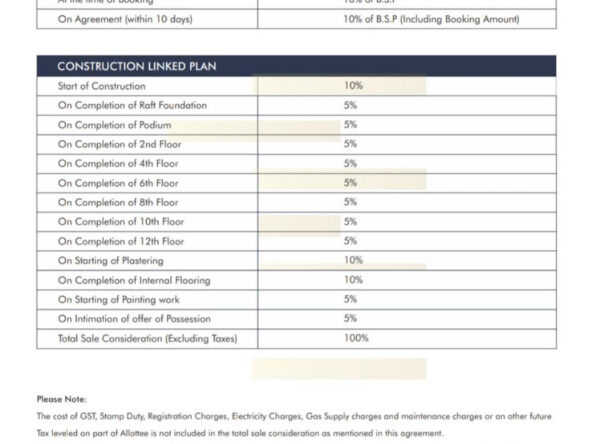592x444 pixels.
Task: Click On Intimation of offer of Possession
Action: pyautogui.click(x=134, y=319)
